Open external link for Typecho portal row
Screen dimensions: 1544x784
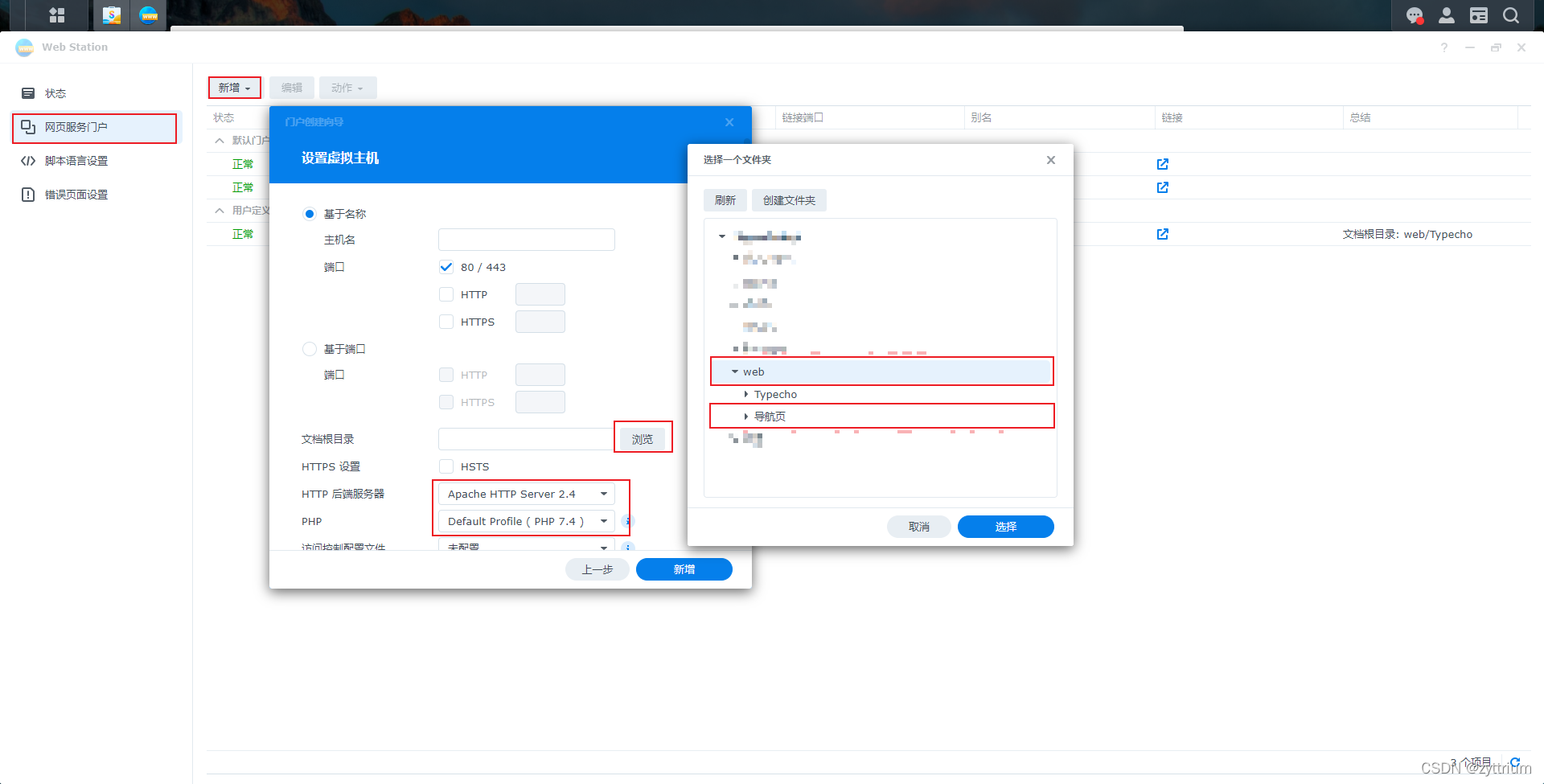[1162, 234]
